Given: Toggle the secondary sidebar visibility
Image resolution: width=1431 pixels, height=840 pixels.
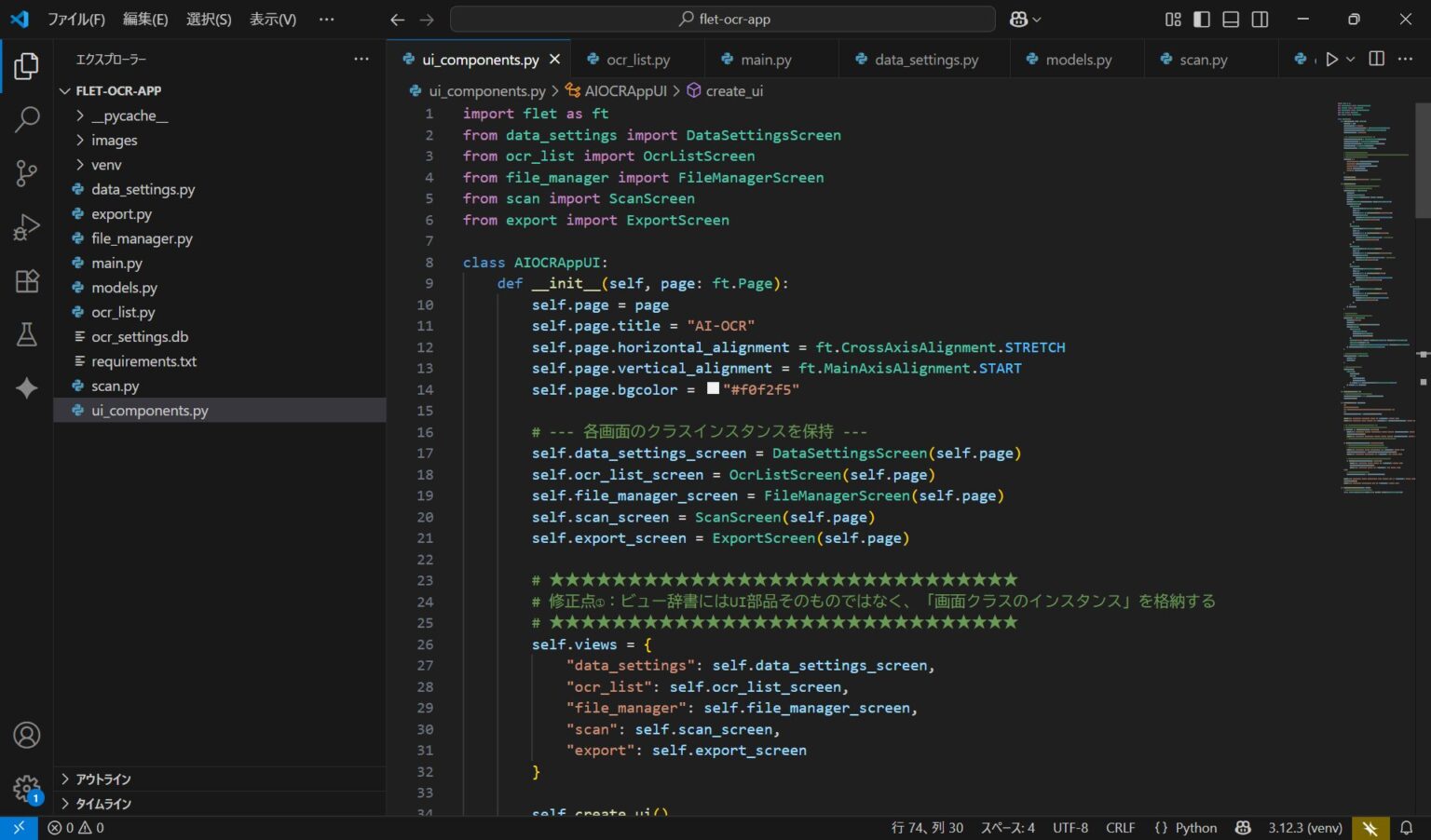Looking at the screenshot, I should tap(1260, 19).
